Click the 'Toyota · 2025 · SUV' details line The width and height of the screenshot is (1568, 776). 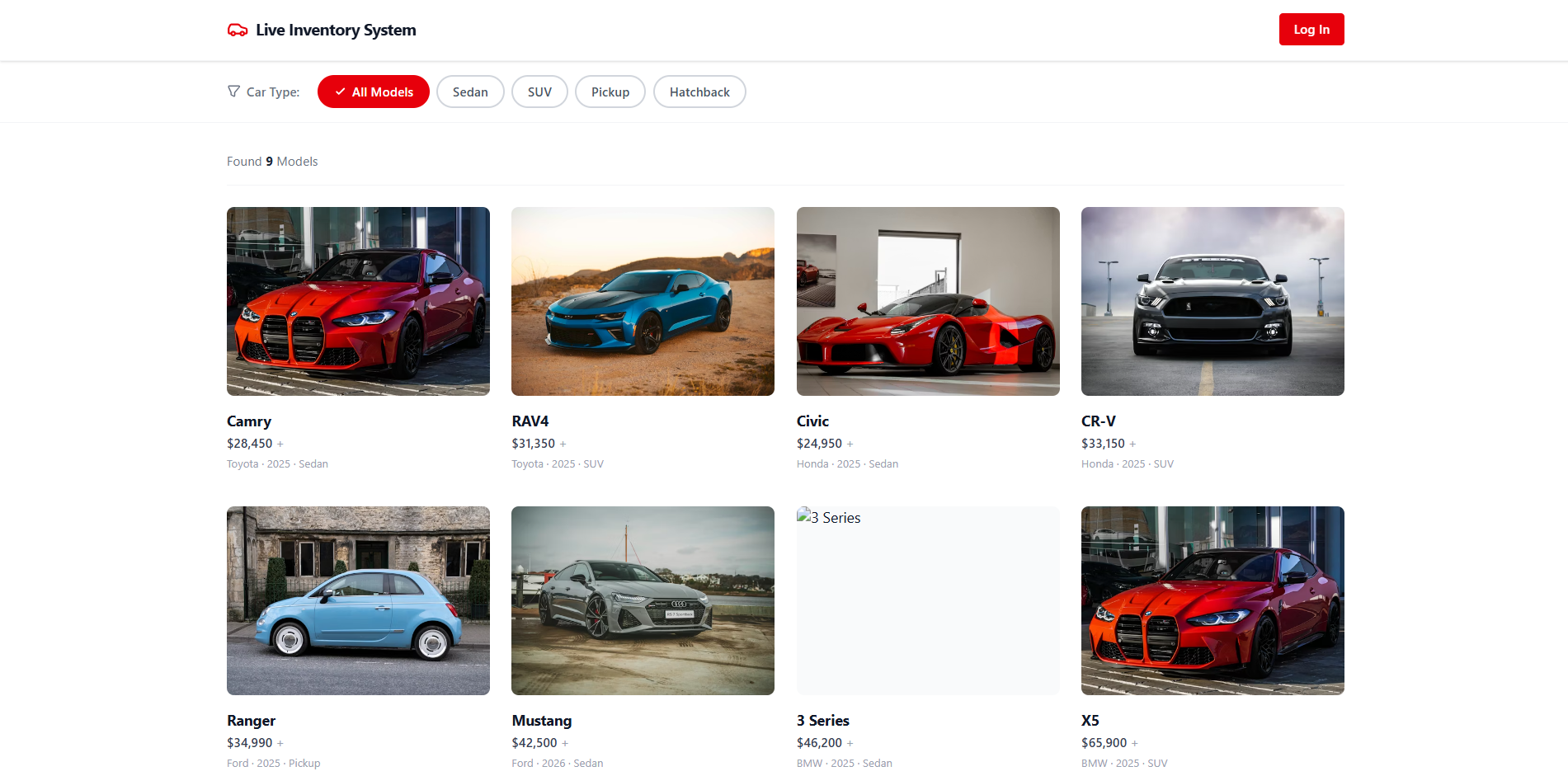[x=558, y=464]
